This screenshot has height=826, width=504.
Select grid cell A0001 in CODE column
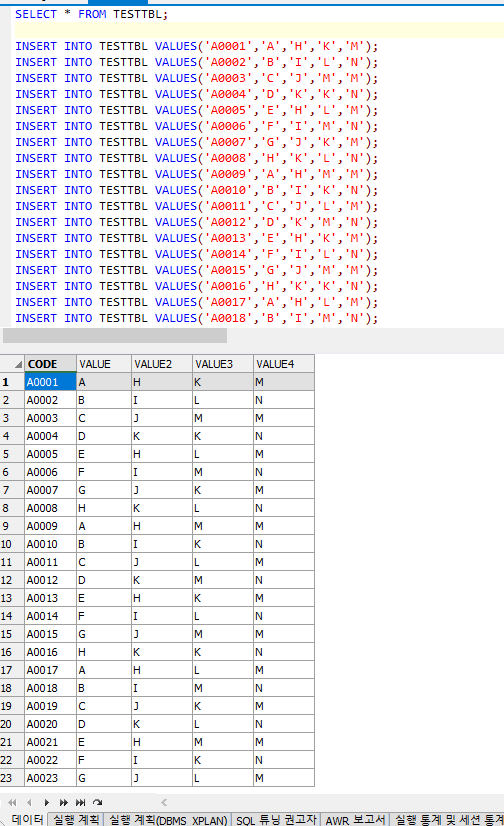tap(50, 382)
